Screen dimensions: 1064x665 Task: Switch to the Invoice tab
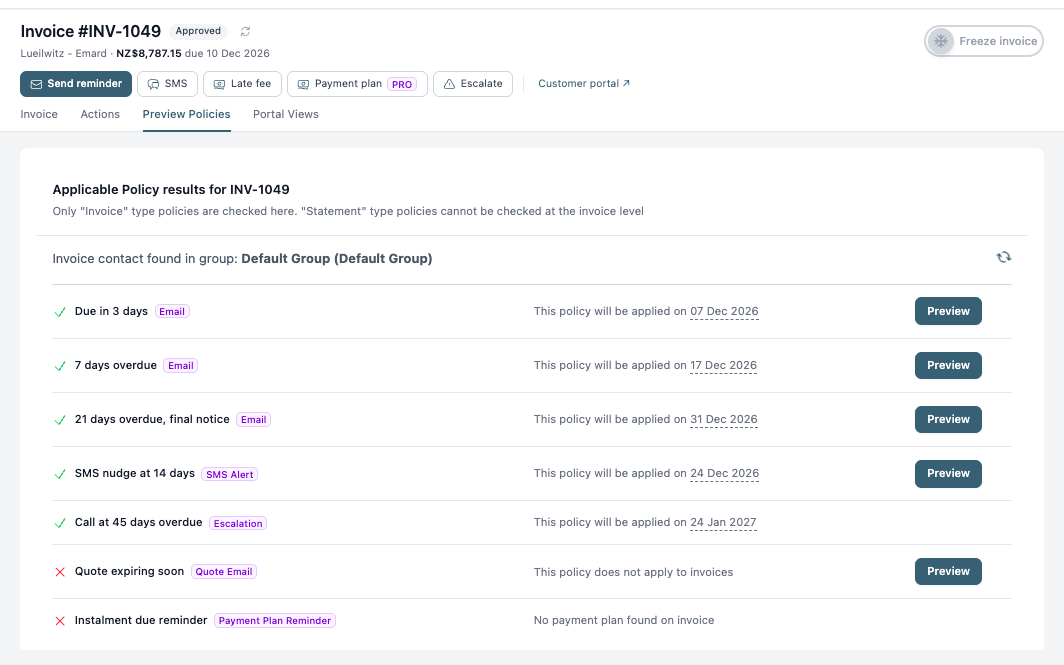click(x=39, y=114)
